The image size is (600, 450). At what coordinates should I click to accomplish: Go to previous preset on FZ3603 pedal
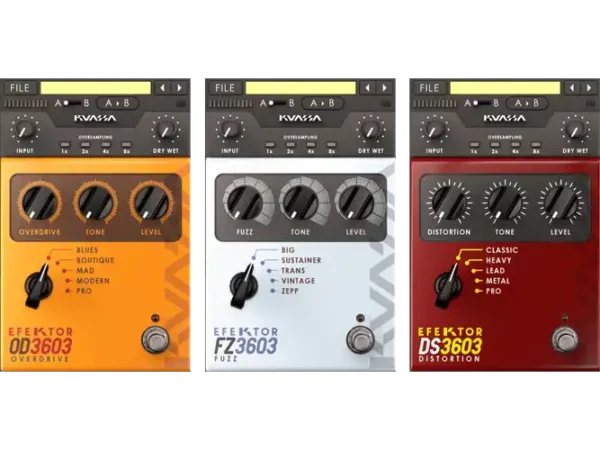pyautogui.click(x=368, y=88)
